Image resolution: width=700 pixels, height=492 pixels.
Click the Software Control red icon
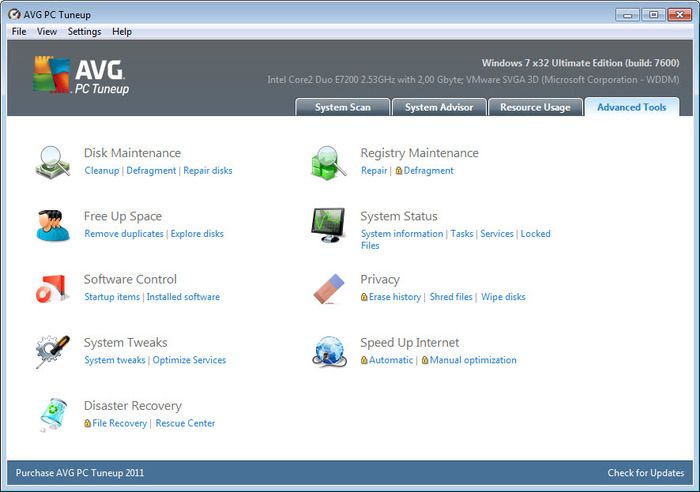tap(52, 288)
